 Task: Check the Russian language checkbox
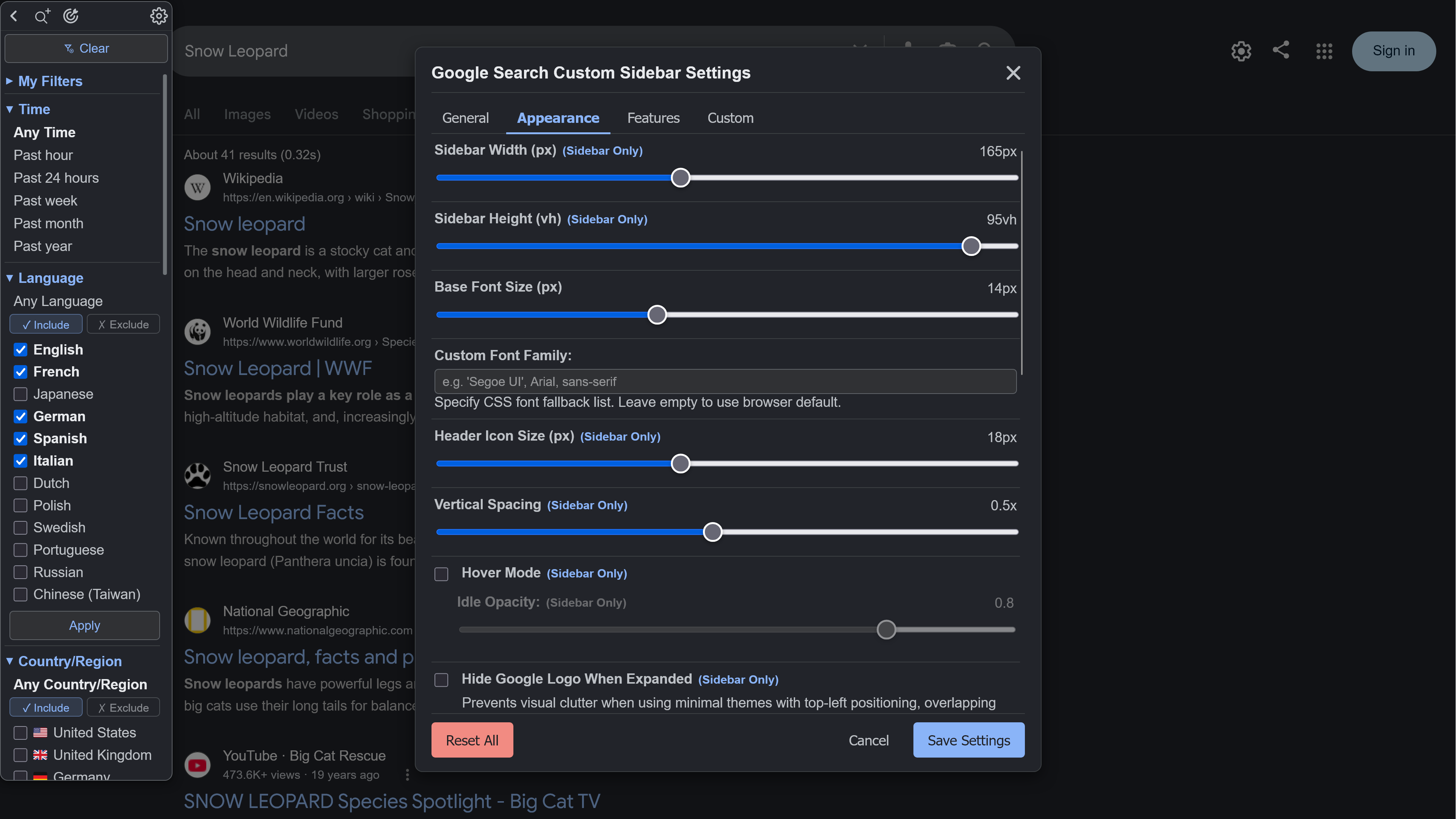[20, 572]
